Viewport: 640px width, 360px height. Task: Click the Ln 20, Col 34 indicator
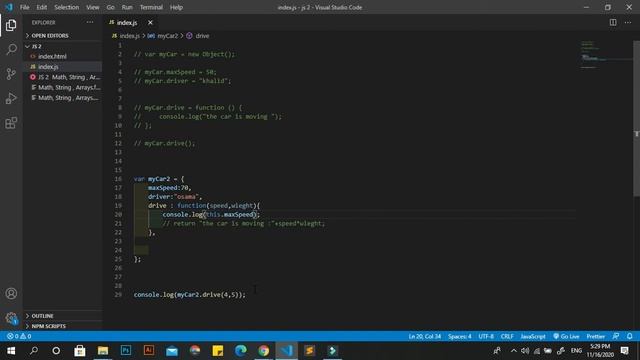(x=424, y=336)
